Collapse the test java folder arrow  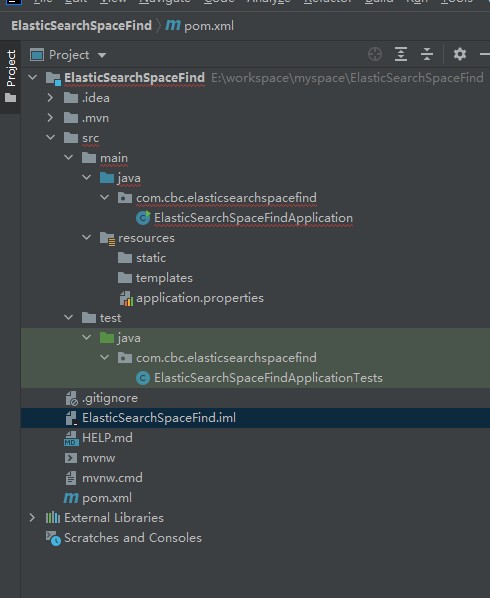(x=87, y=337)
